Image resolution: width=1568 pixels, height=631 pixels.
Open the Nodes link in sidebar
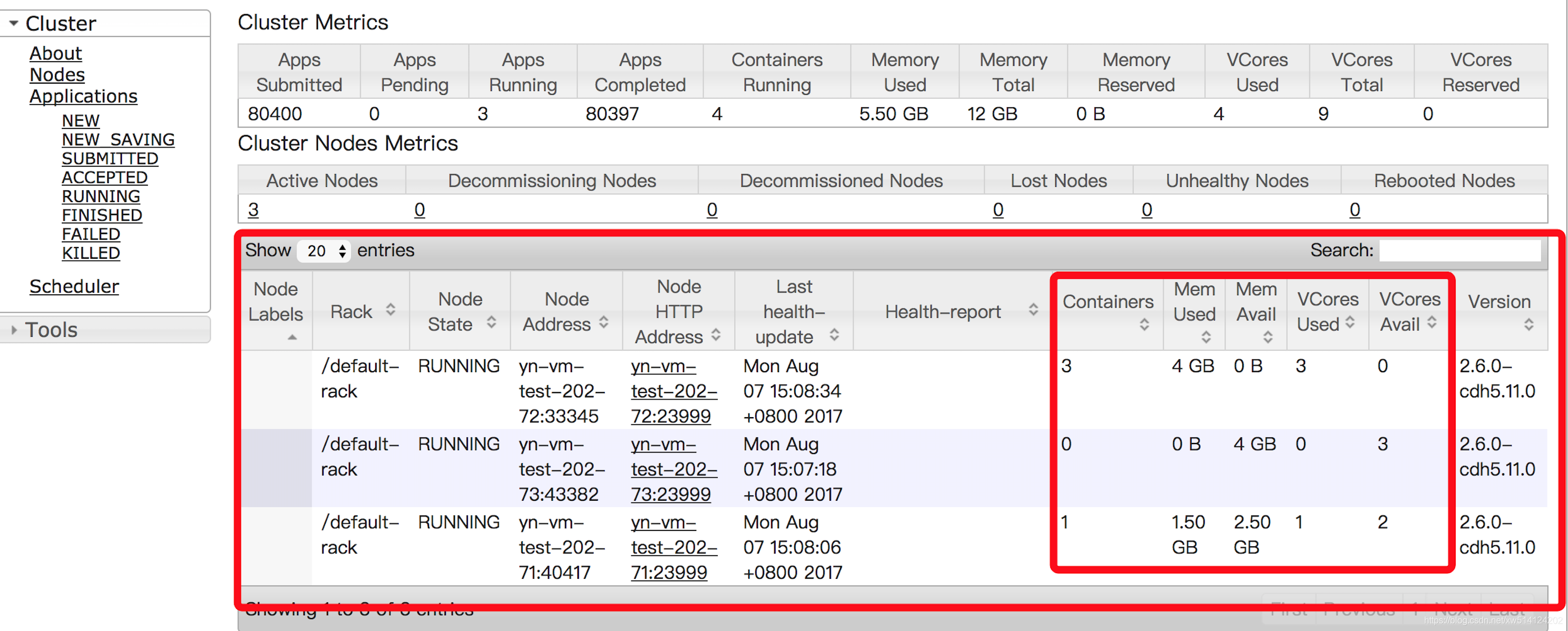(57, 75)
